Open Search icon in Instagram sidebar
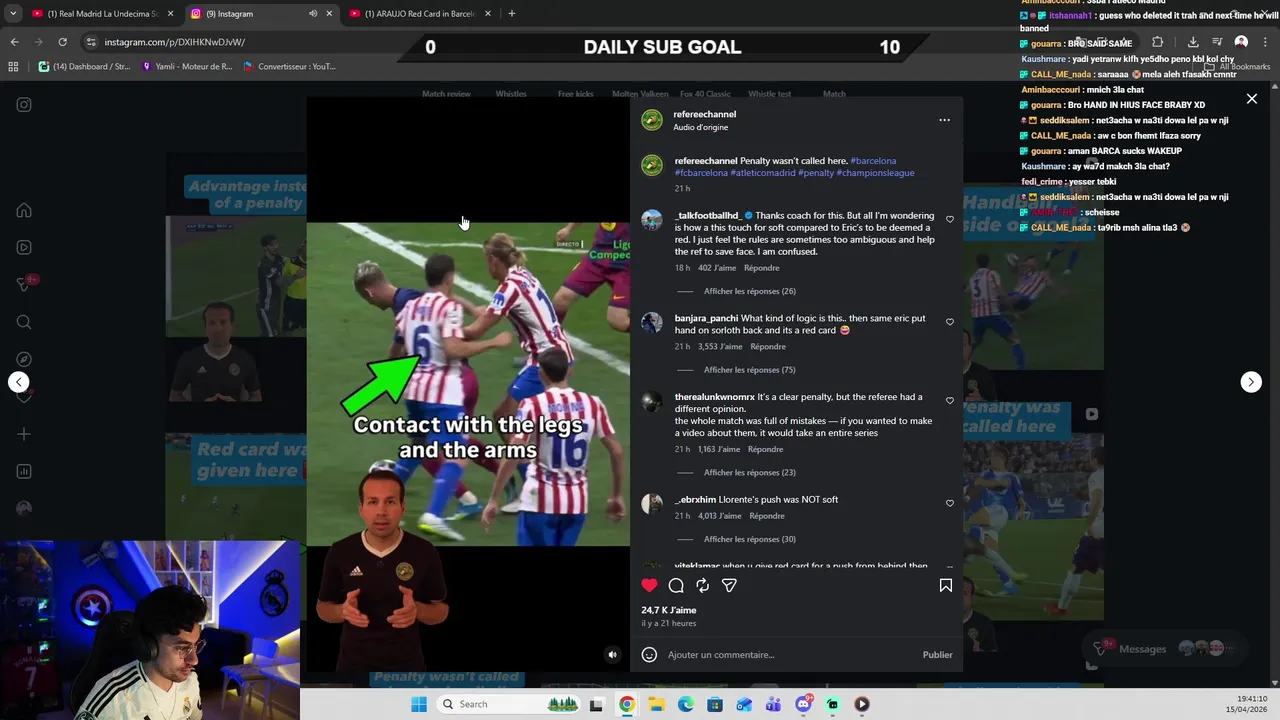 24,322
